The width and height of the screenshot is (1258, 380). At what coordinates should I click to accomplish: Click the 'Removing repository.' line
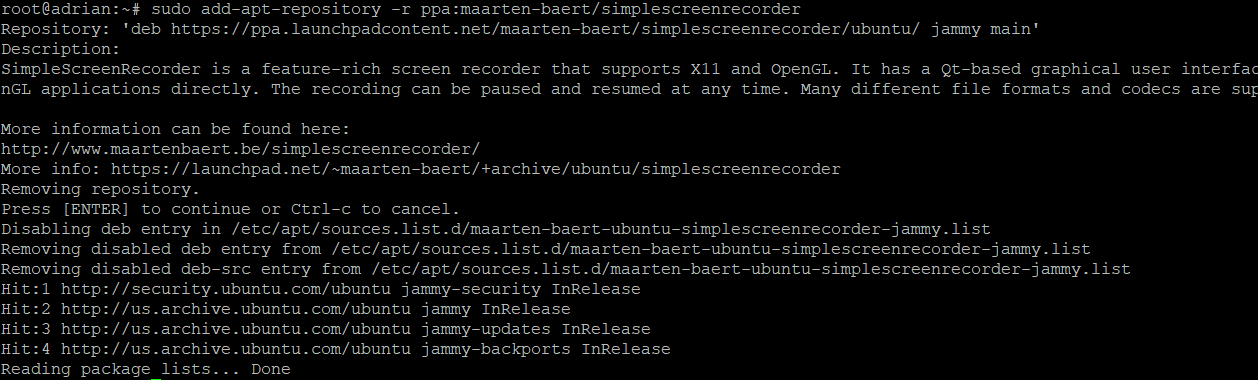(101, 189)
